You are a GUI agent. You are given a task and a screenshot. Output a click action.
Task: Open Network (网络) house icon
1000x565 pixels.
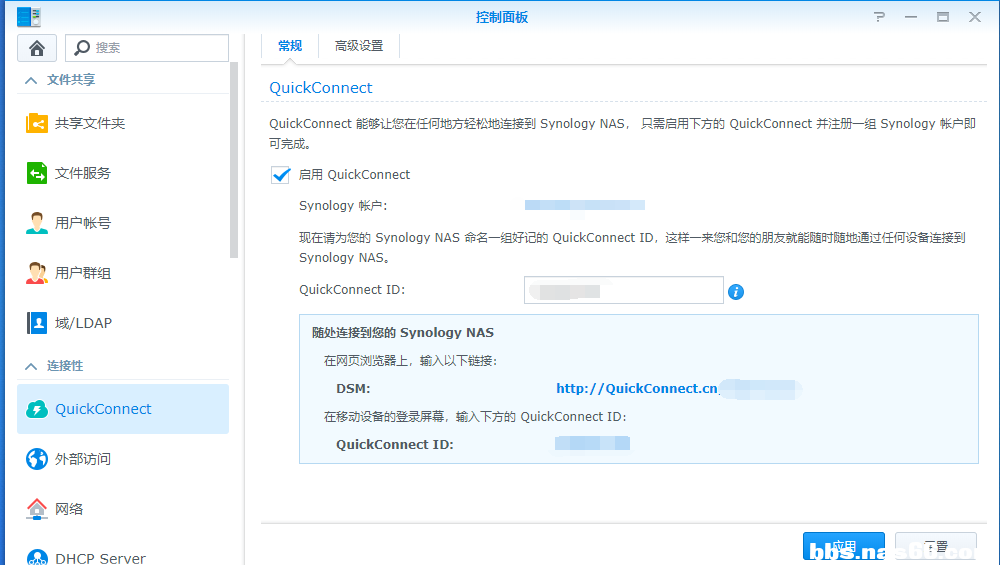[37, 509]
